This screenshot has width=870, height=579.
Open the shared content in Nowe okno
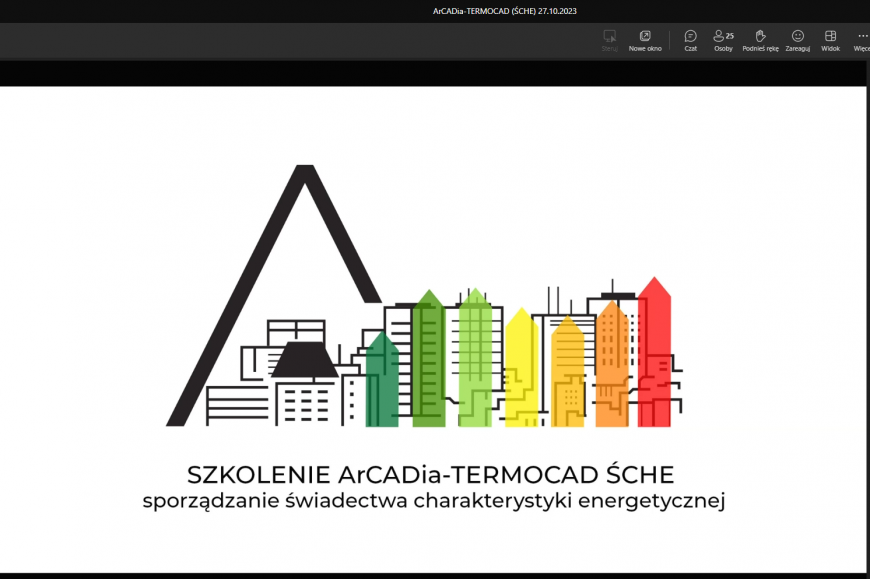[x=645, y=41]
